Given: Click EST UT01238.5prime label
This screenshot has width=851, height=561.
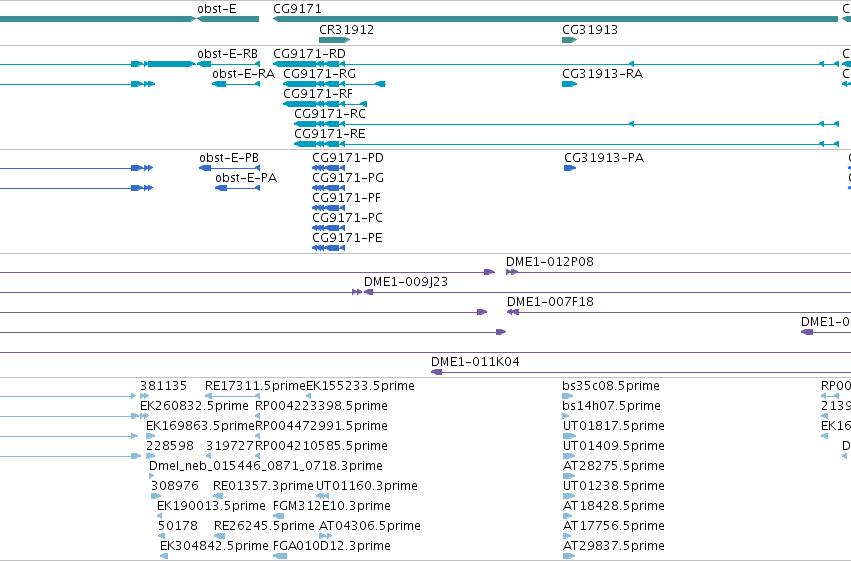Looking at the screenshot, I should [614, 486].
